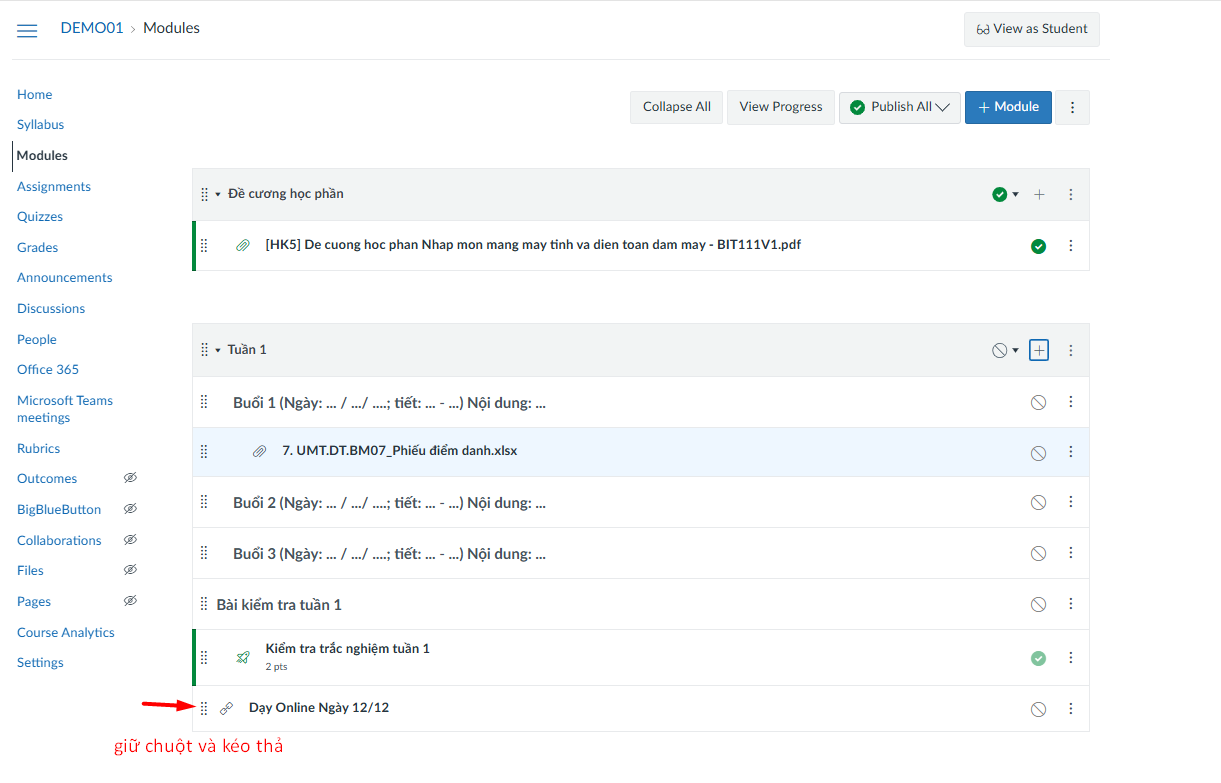
Task: Click the attachment icon of Phiếu điểm danh file
Action: 260,452
